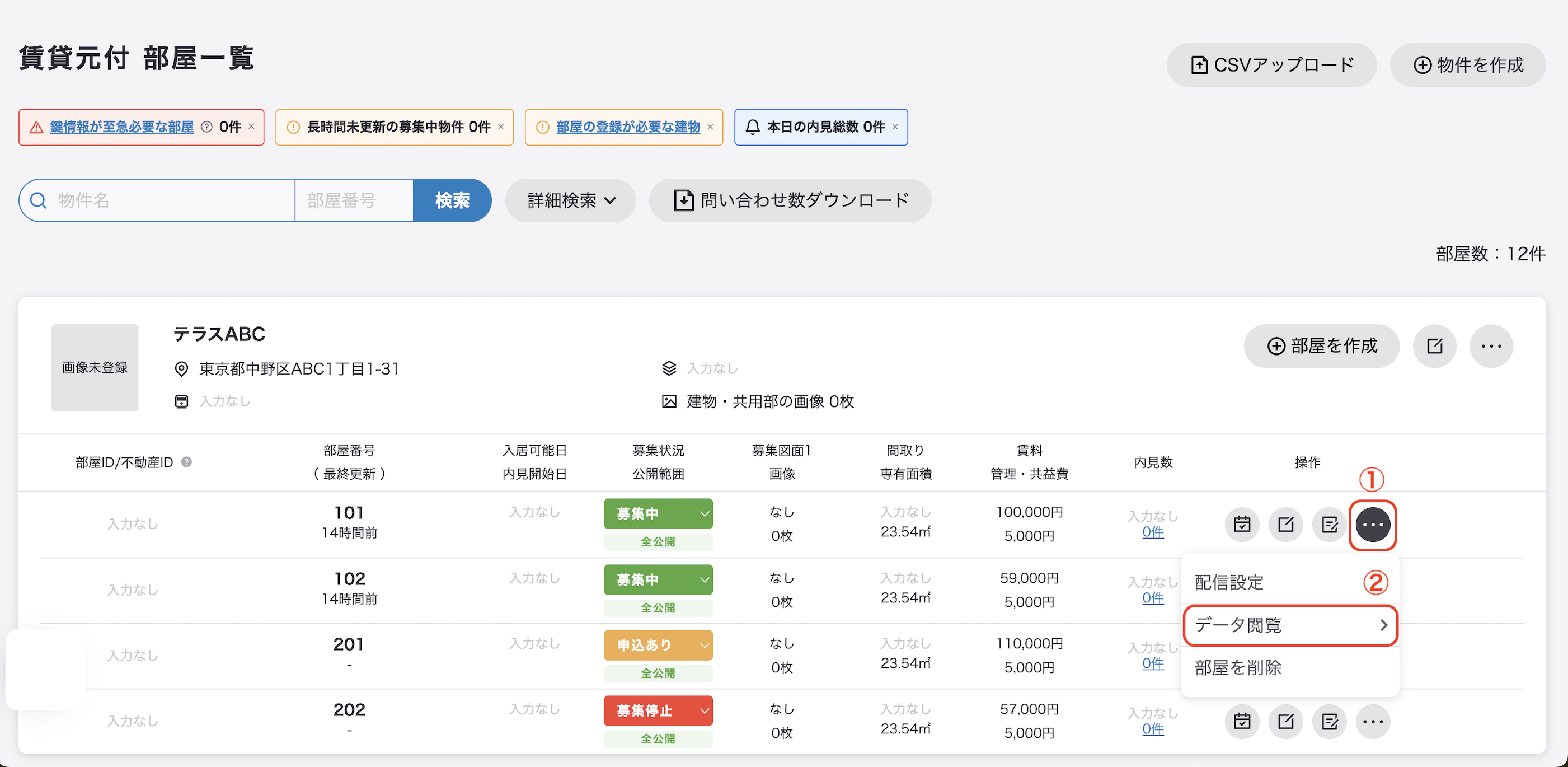Open the more options button for room 202
This screenshot has height=767, width=1568.
(x=1373, y=721)
